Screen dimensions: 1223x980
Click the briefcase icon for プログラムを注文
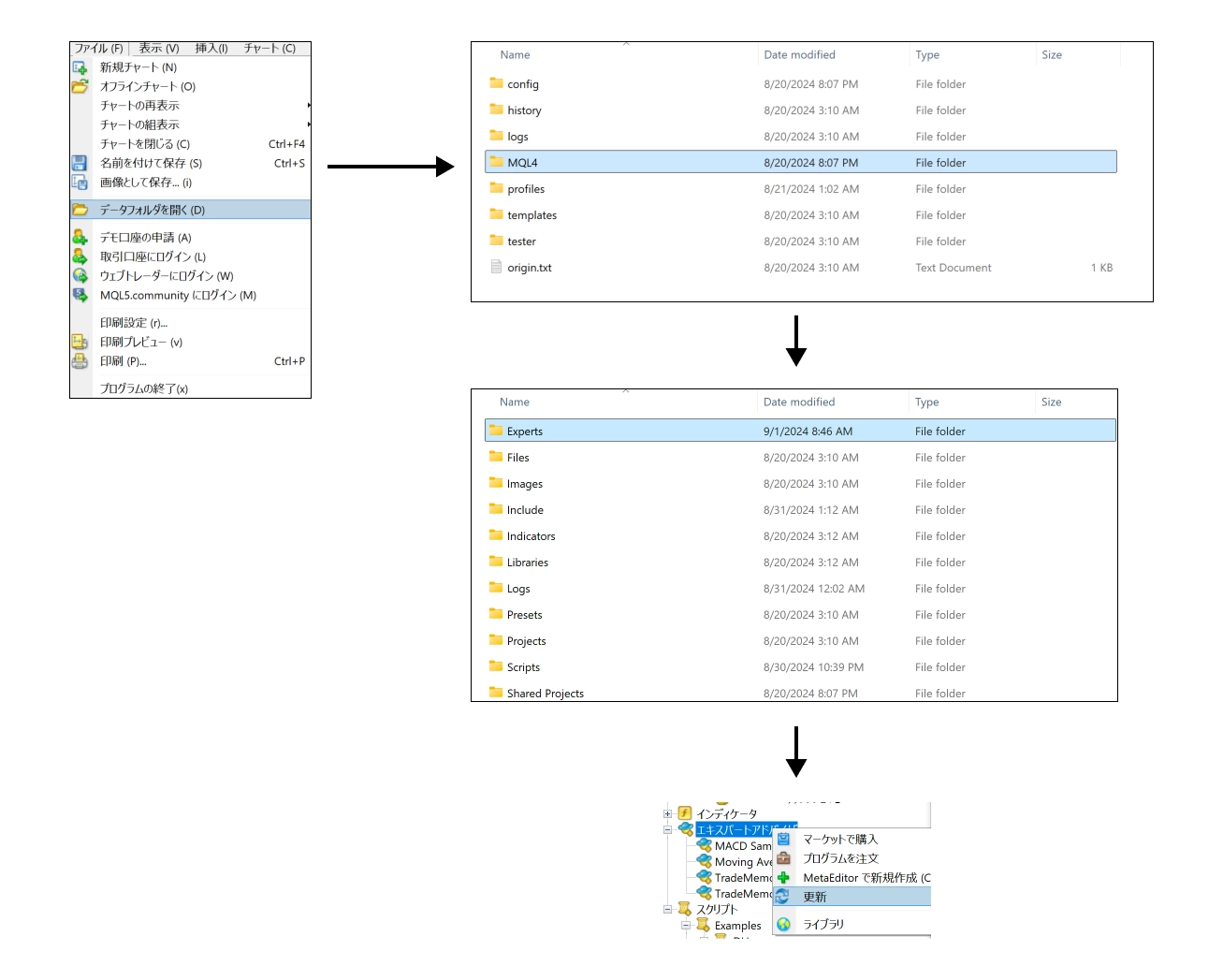(783, 858)
